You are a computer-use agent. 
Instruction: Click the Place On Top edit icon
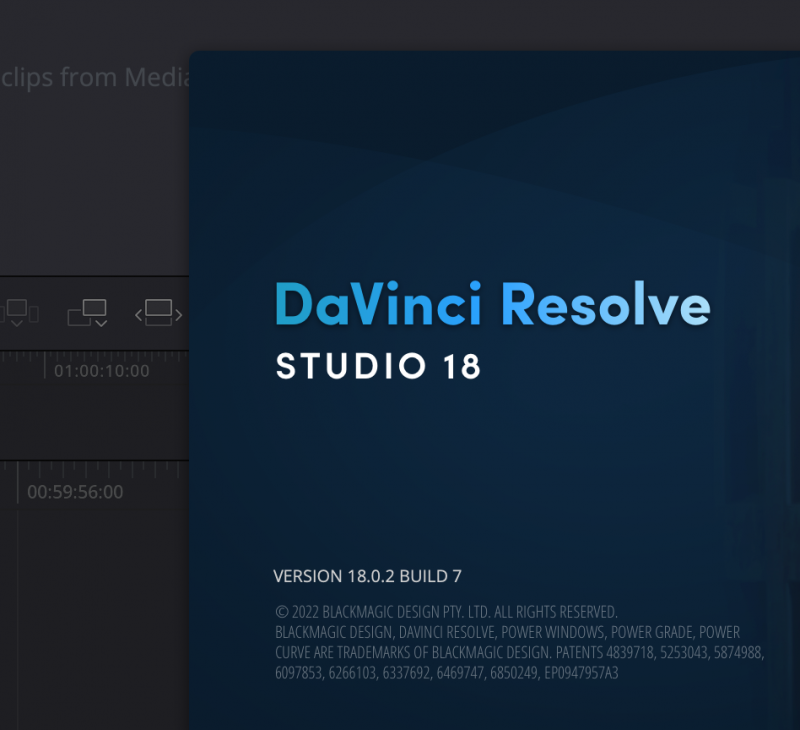pyautogui.click(x=87, y=312)
